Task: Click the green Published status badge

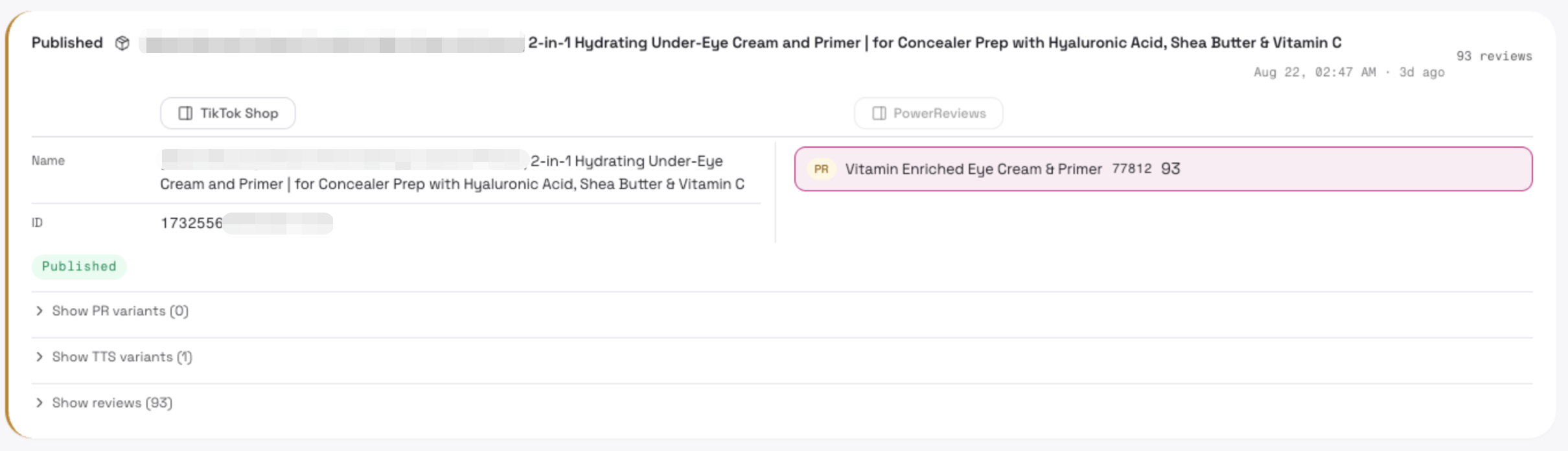Action: tap(79, 267)
